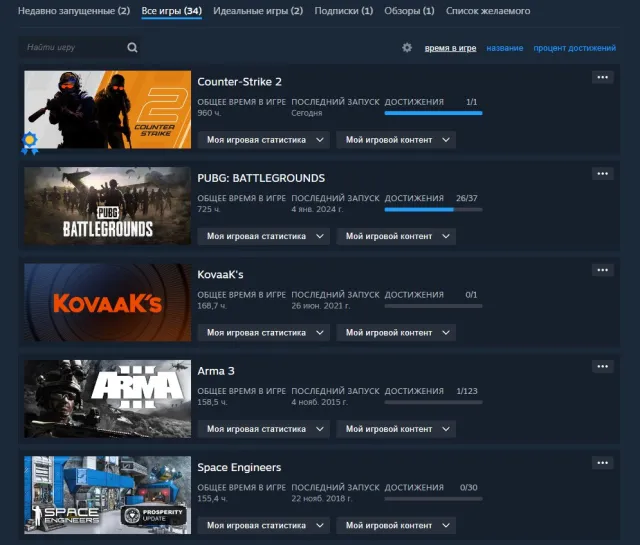Open the Обзоры (1) tab
Image resolution: width=640 pixels, height=545 pixels.
(x=409, y=11)
